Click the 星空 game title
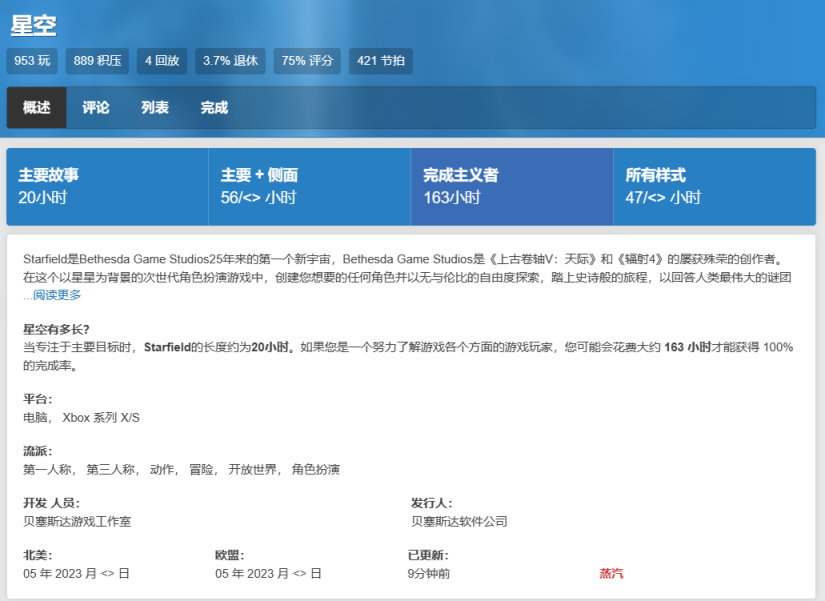 pos(33,26)
